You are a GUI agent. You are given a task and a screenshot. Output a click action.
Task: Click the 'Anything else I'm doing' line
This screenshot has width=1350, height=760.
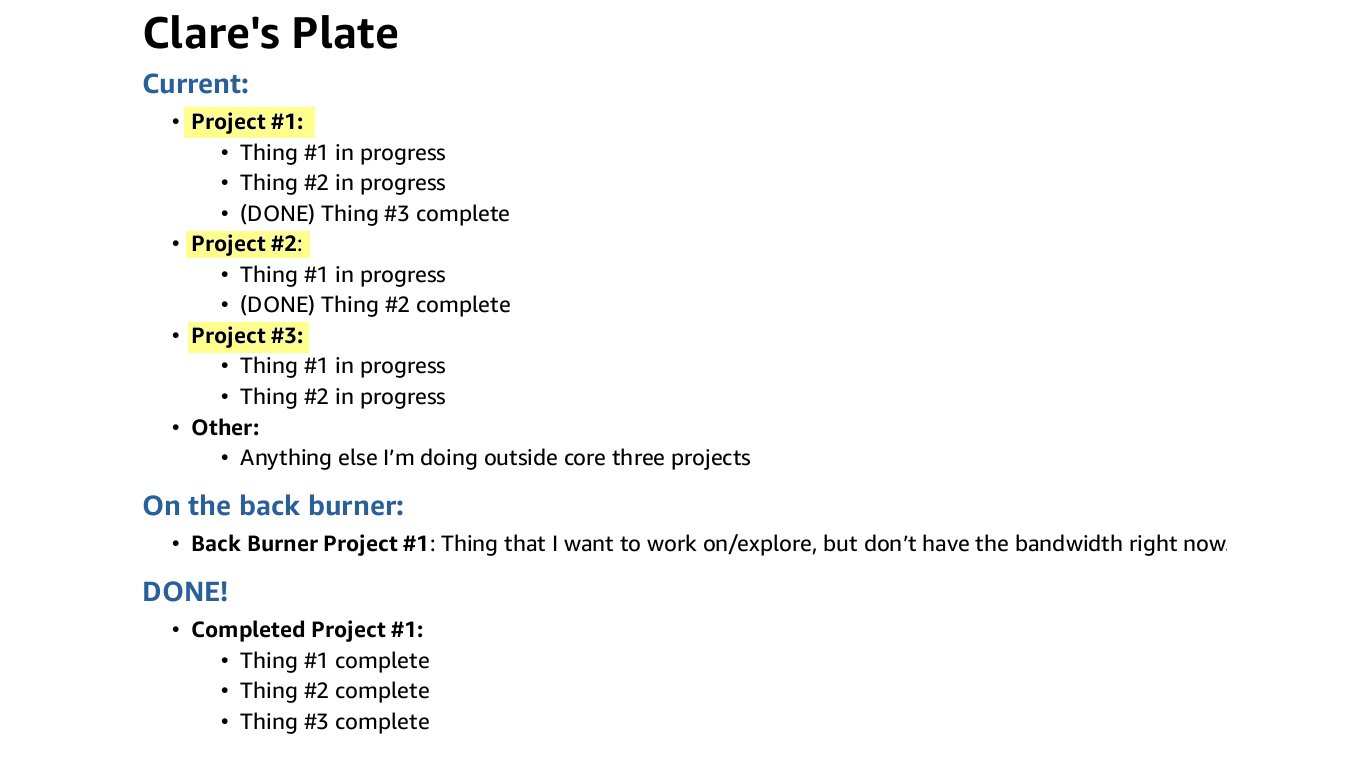[495, 458]
